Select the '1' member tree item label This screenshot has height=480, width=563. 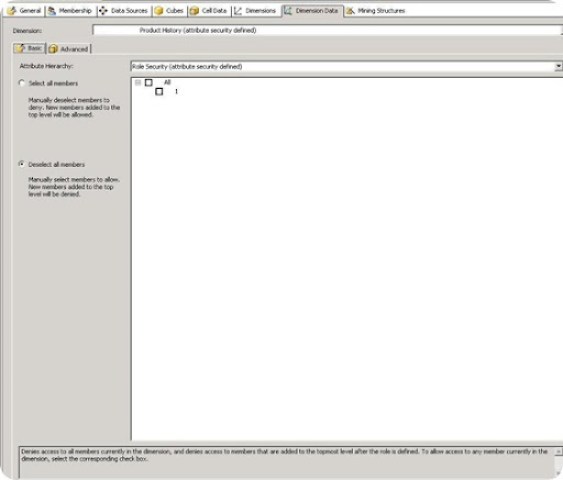tap(176, 92)
